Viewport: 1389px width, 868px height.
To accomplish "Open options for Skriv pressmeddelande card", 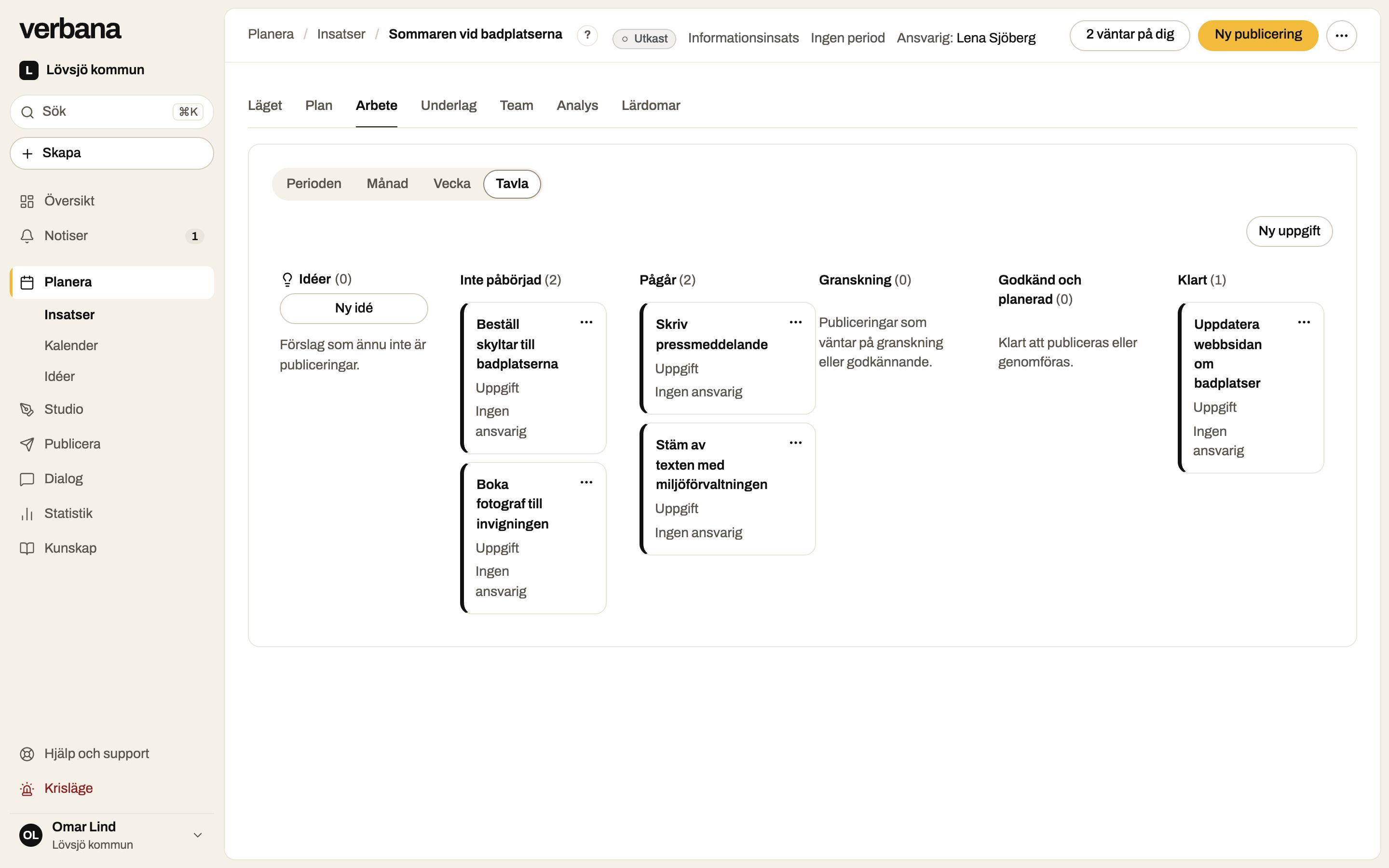I will point(795,323).
